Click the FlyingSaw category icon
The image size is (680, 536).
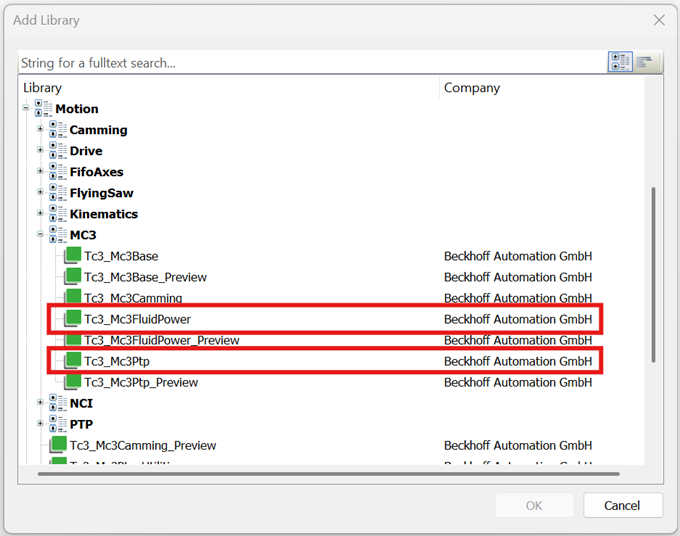[x=58, y=193]
